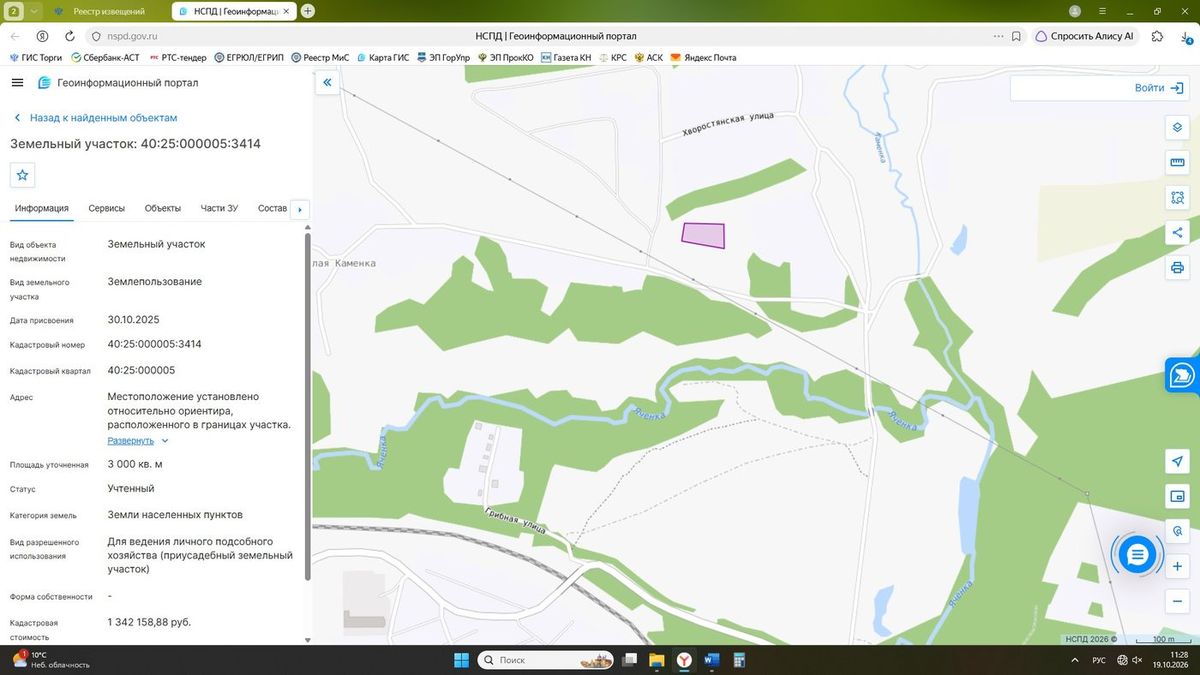Image resolution: width=1200 pixels, height=675 pixels.
Task: Share the current map view
Action: click(x=1177, y=233)
